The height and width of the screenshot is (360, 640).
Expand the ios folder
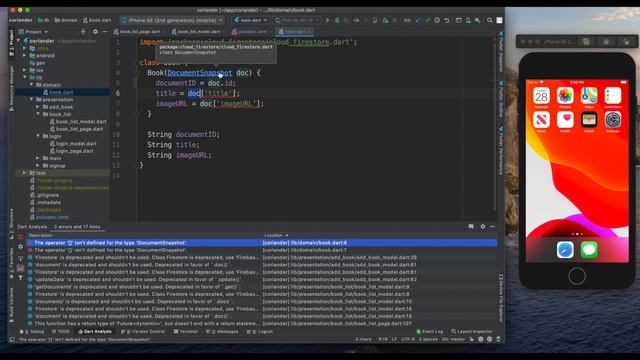click(25, 70)
